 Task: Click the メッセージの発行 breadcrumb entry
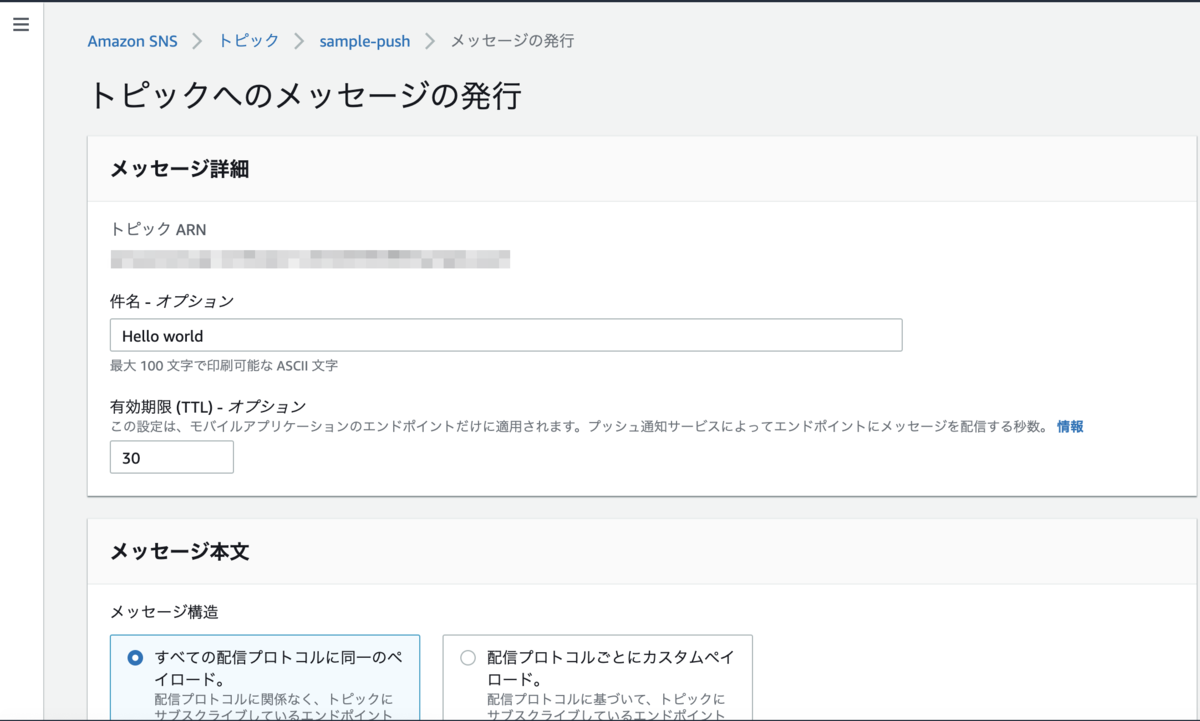[x=510, y=41]
